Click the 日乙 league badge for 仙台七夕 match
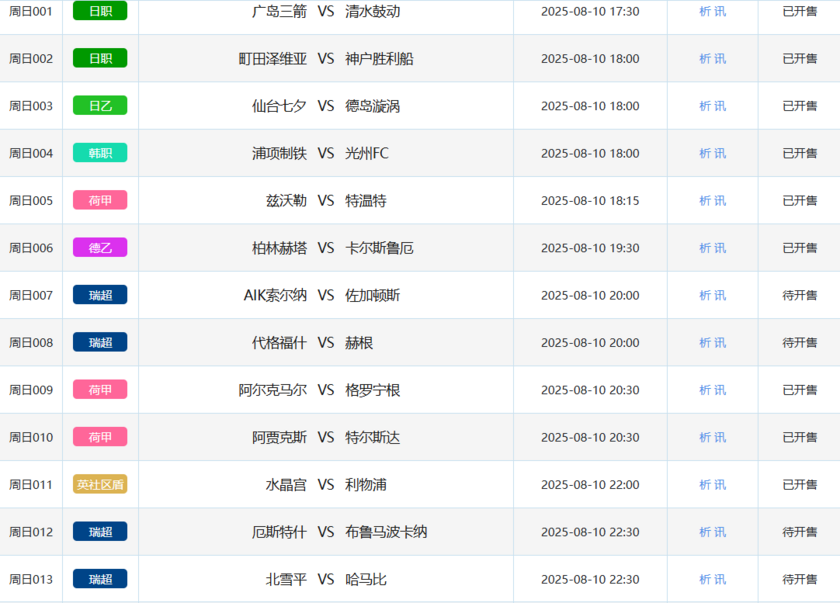This screenshot has height=603, width=840. coord(100,106)
